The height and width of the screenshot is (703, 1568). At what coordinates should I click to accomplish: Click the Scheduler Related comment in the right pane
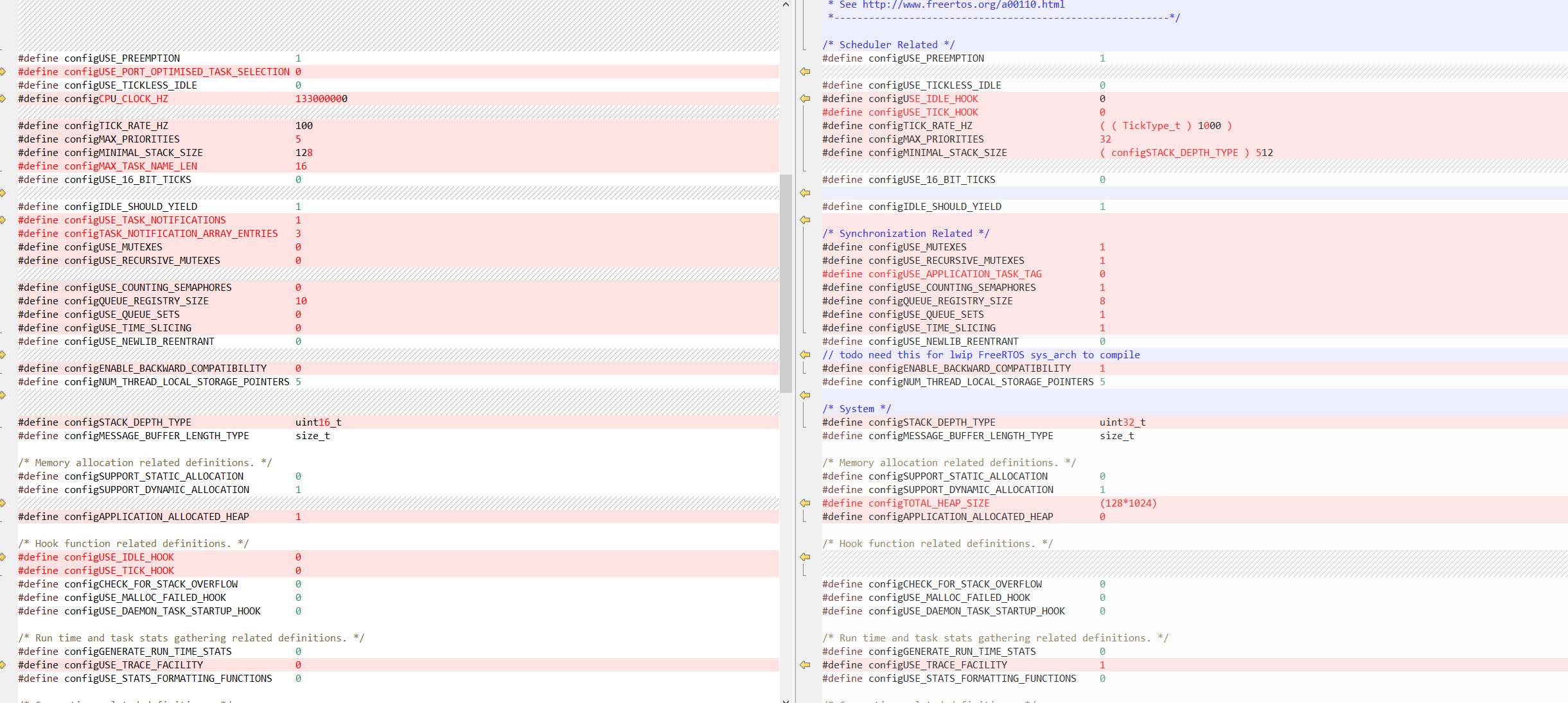click(888, 44)
